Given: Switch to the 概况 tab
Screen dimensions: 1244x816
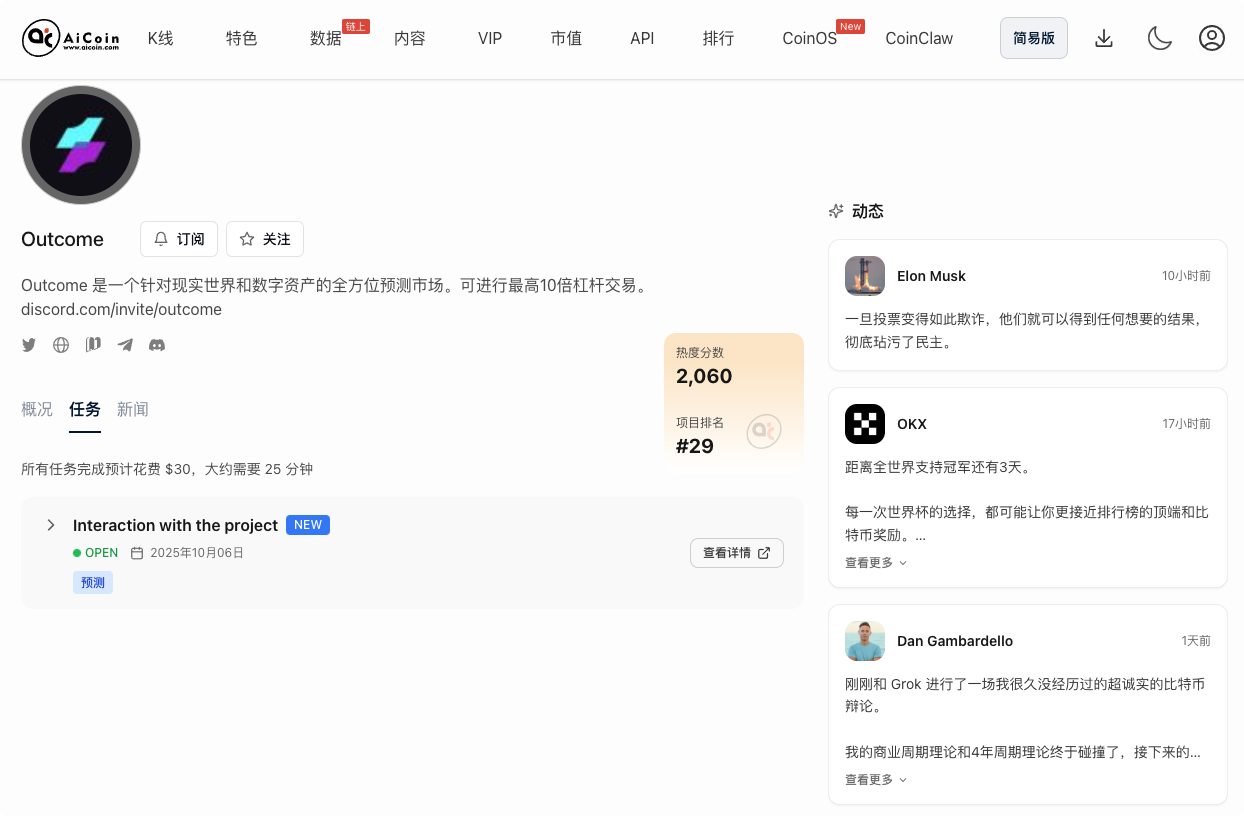Looking at the screenshot, I should tap(37, 409).
